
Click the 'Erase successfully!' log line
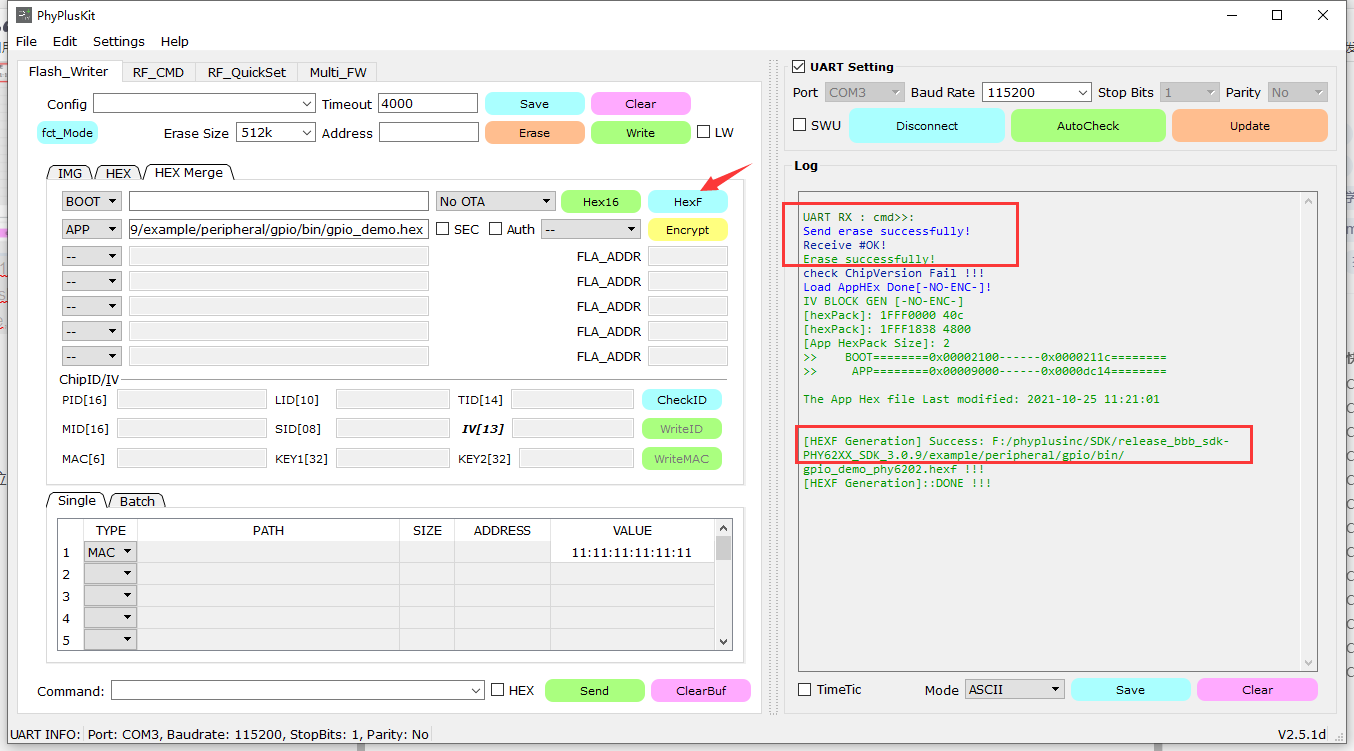(869, 259)
